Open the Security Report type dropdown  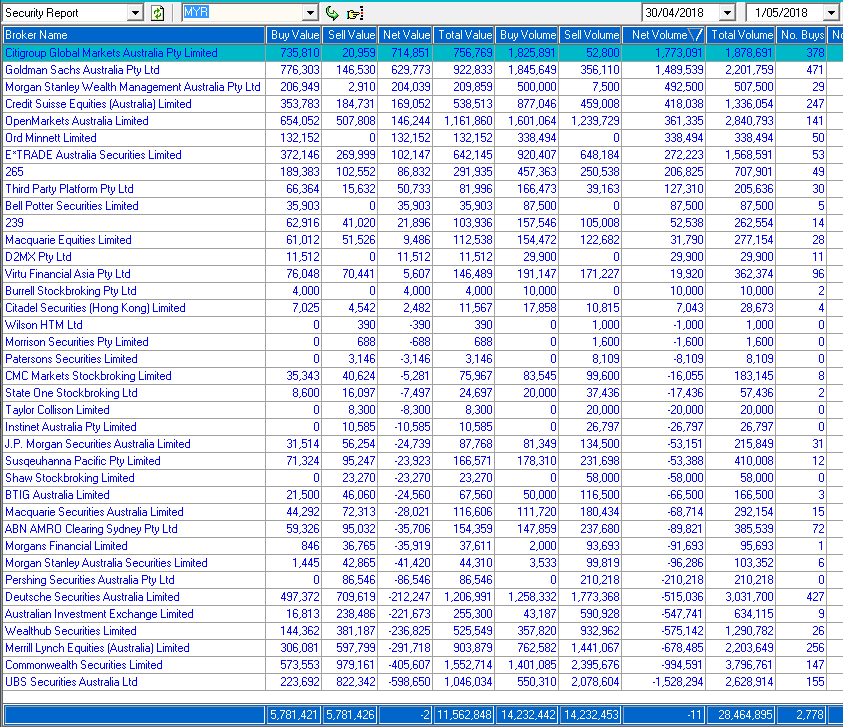coord(135,13)
